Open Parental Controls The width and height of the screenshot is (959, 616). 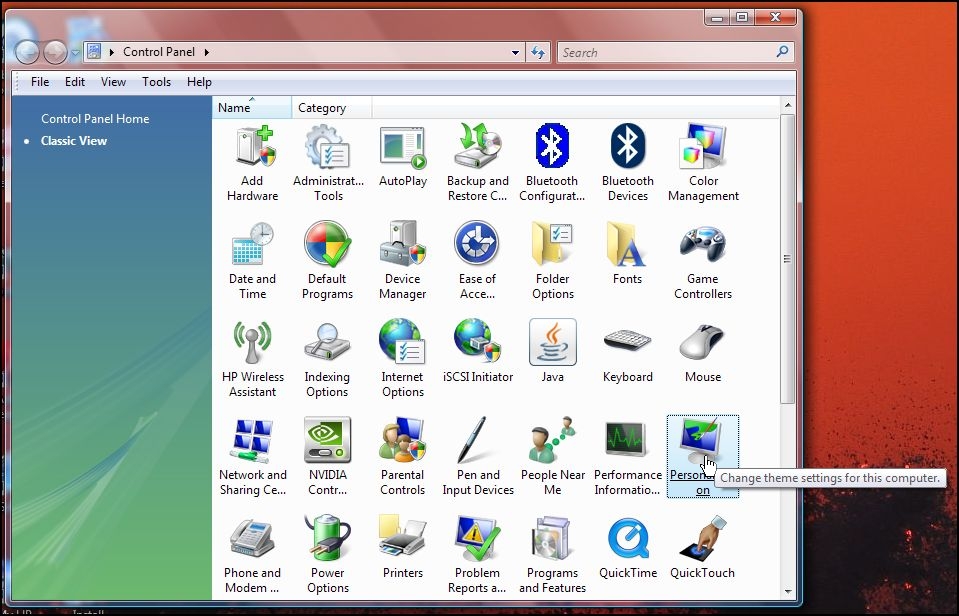(402, 457)
